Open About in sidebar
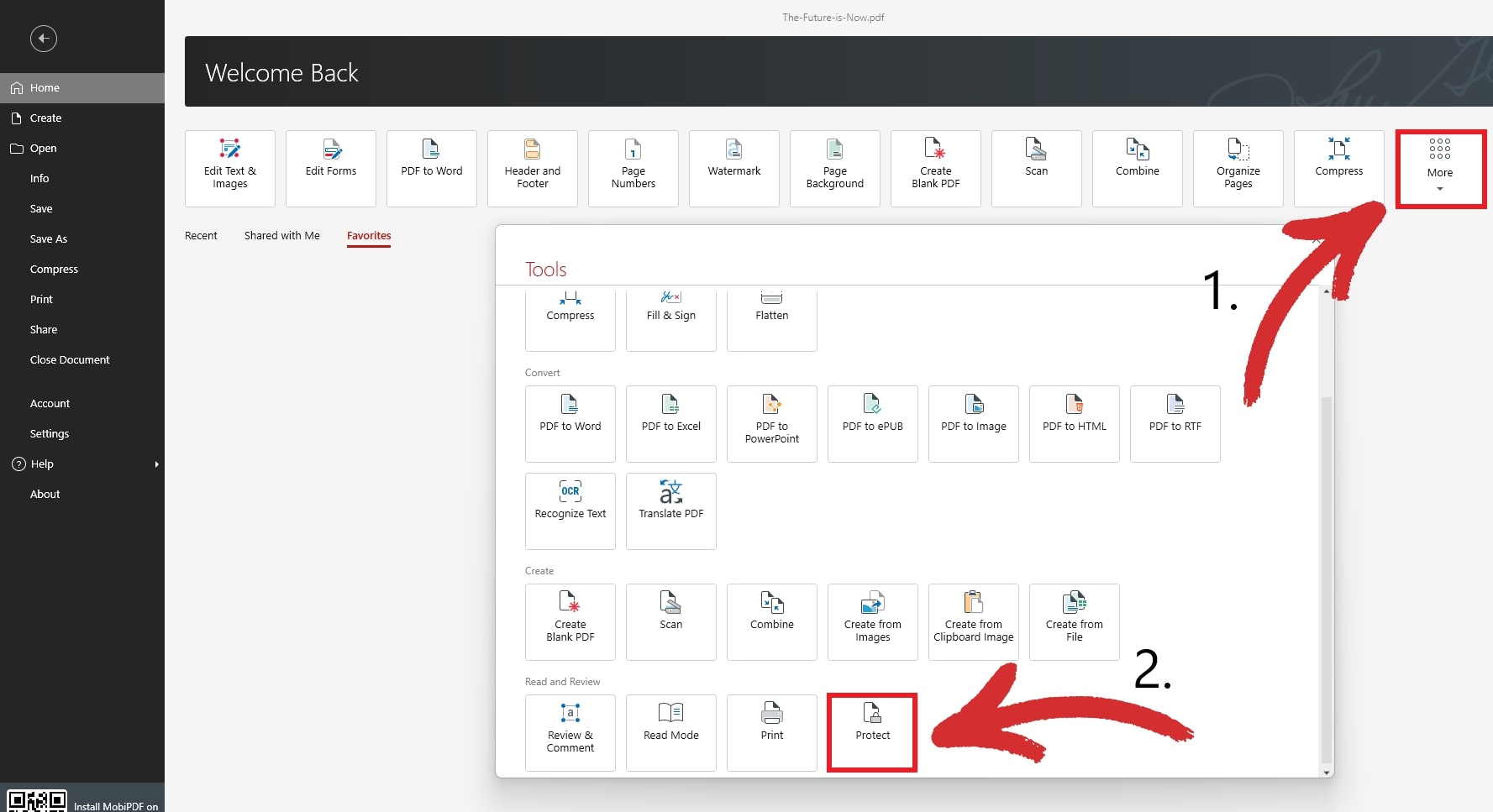The height and width of the screenshot is (812, 1493). [x=82, y=495]
